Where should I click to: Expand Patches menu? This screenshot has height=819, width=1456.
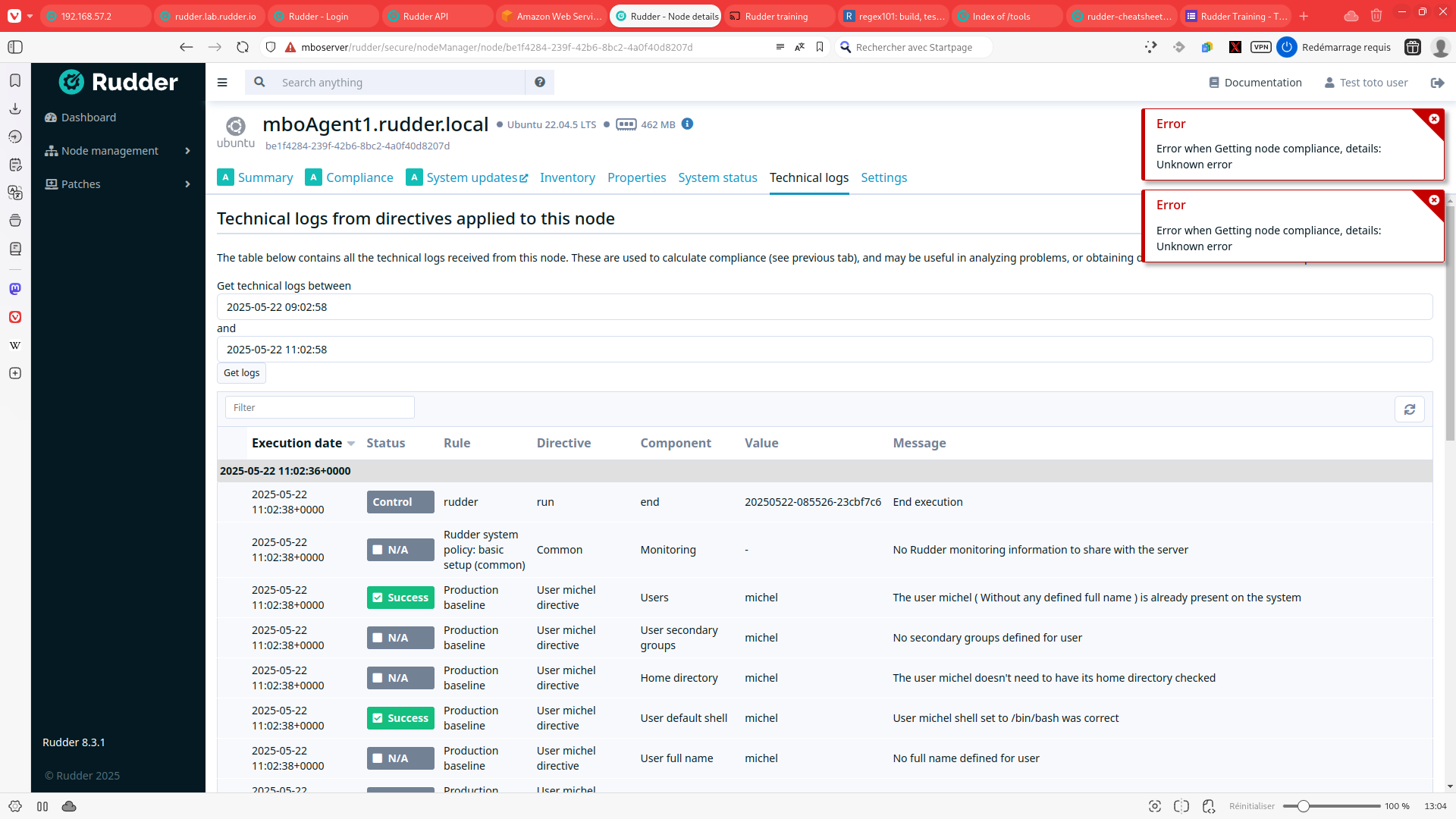tap(118, 184)
